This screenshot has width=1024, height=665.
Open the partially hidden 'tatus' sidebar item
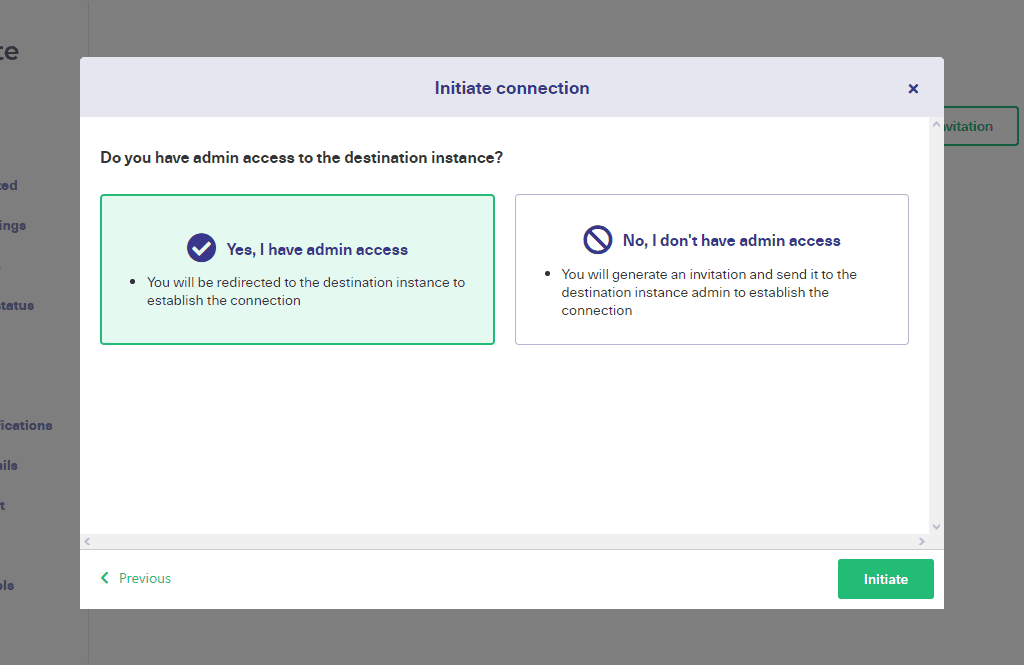17,305
